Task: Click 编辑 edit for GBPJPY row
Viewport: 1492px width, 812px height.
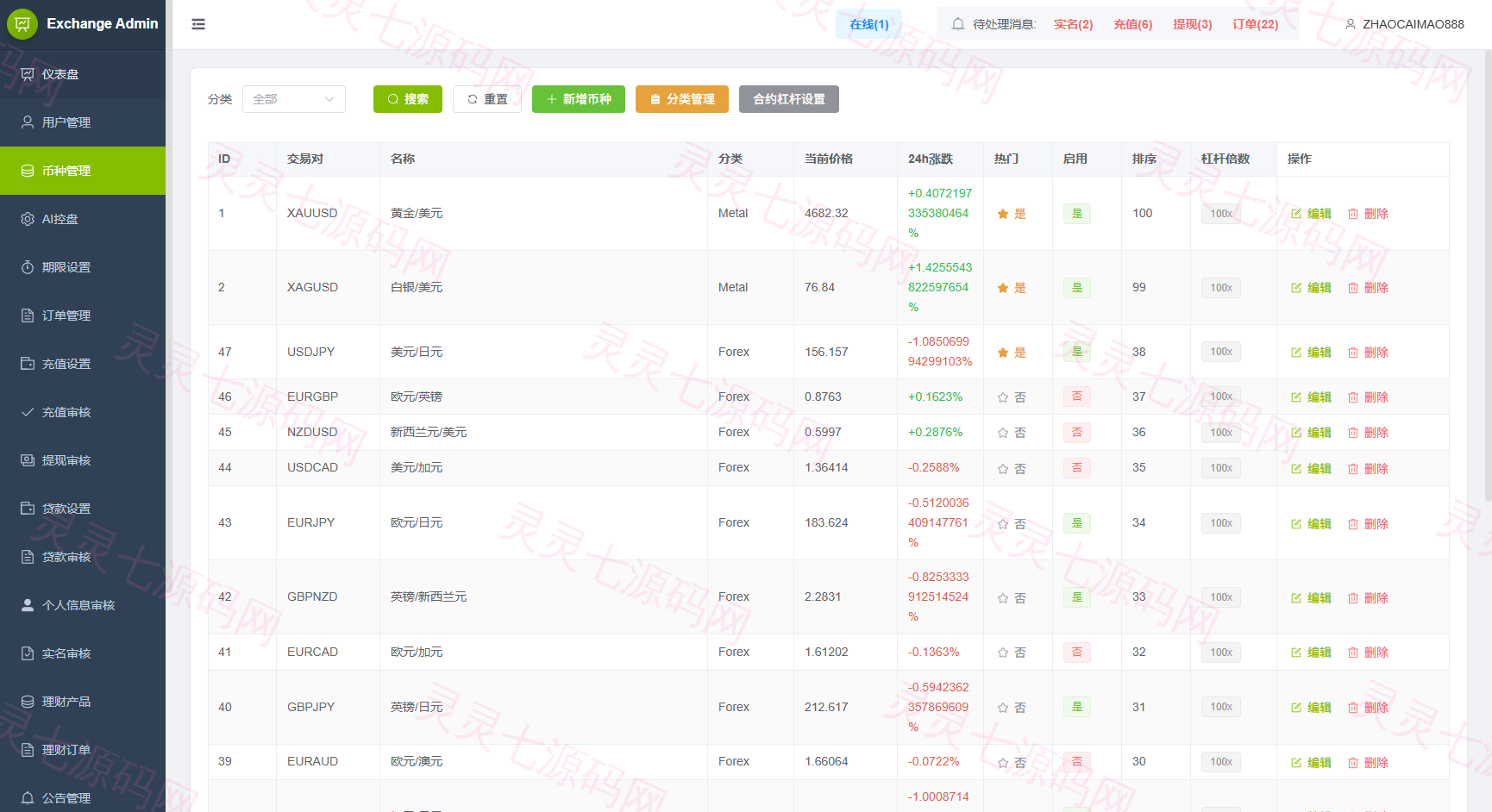Action: pos(1311,708)
